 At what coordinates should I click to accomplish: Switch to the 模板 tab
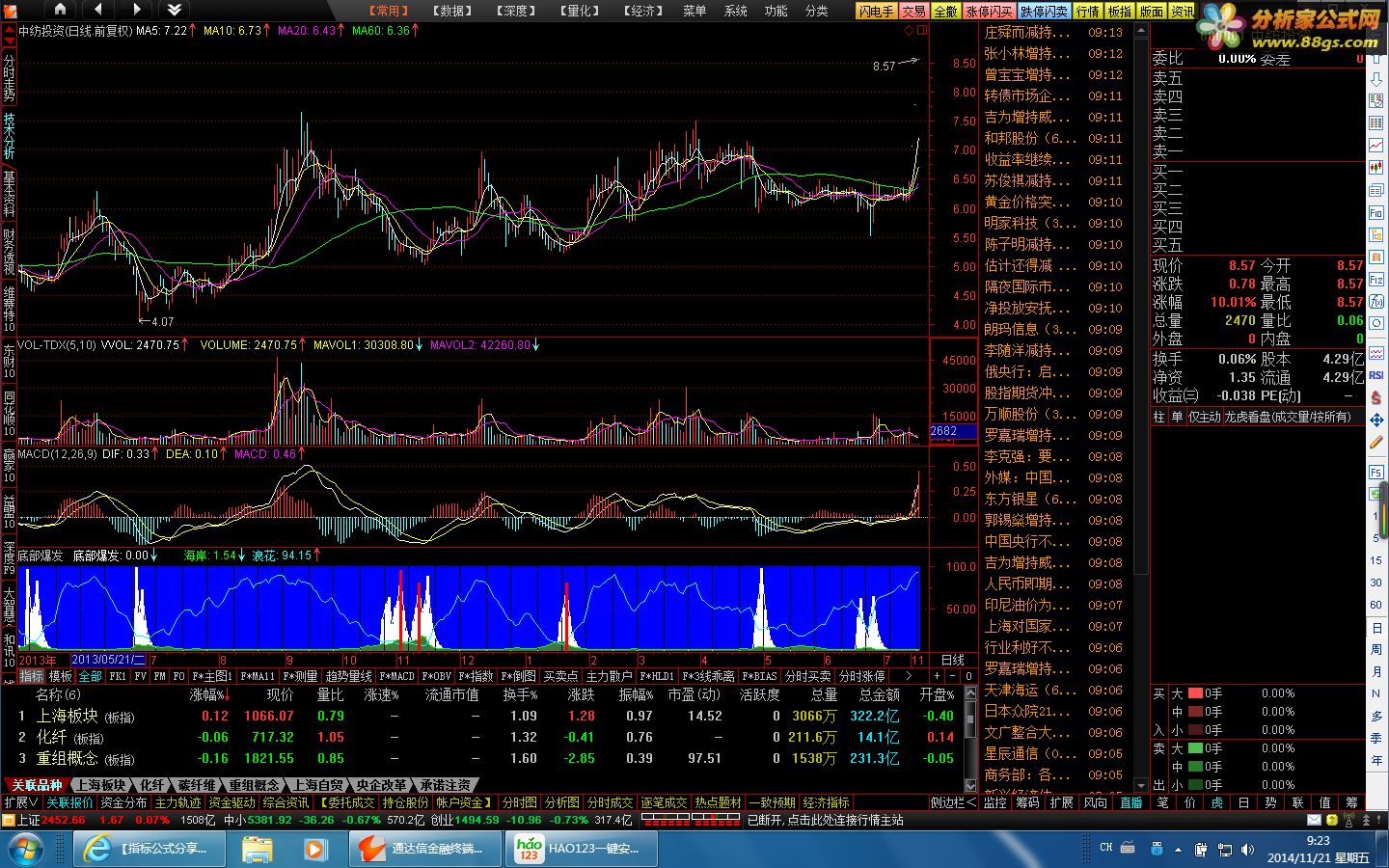(61, 676)
